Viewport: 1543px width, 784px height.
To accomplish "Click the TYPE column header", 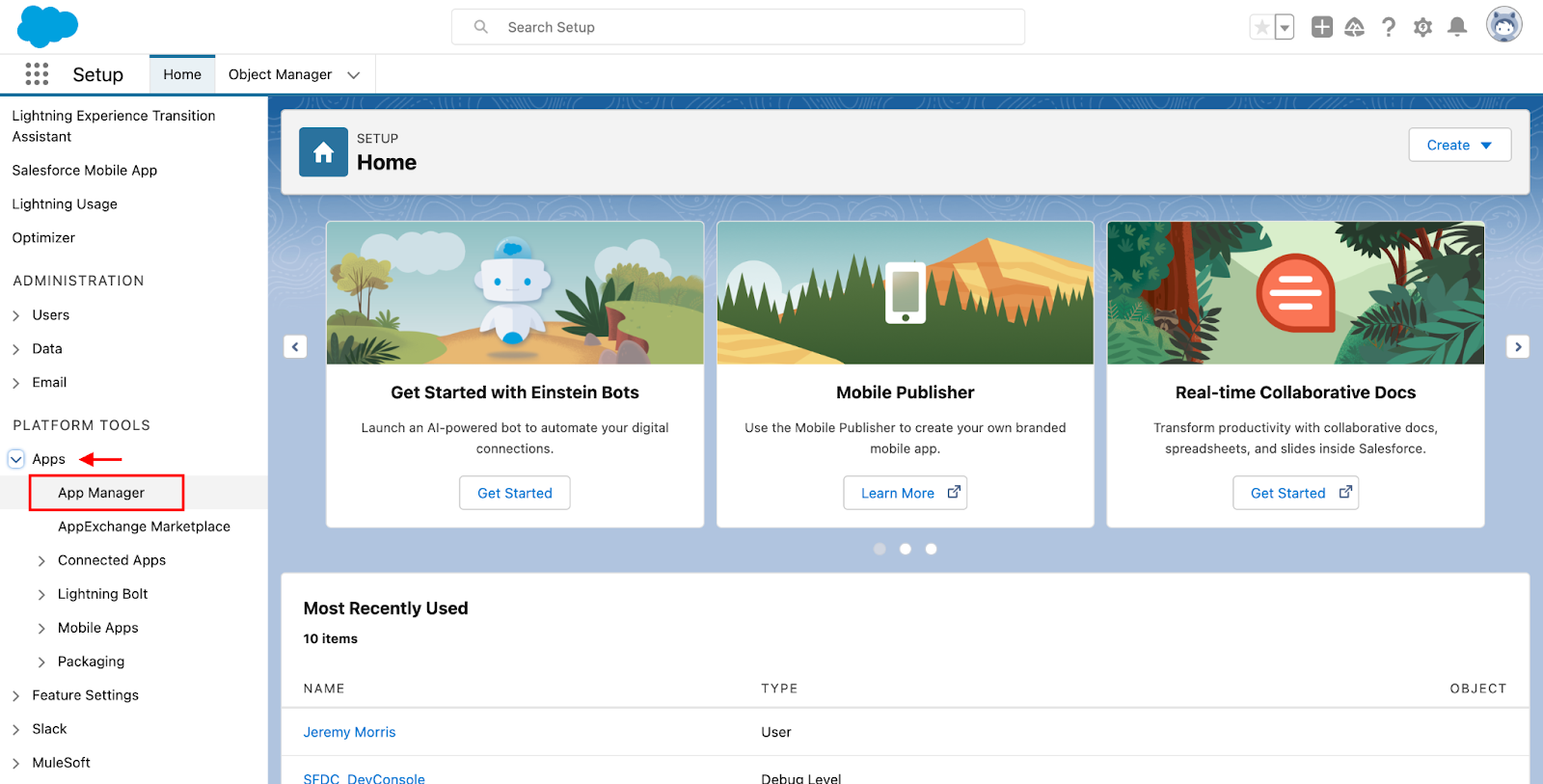I will click(779, 689).
